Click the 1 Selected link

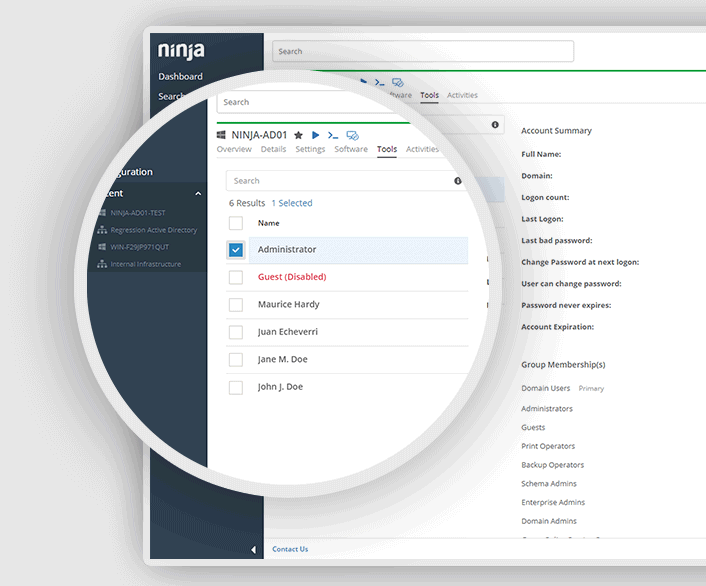coord(292,203)
